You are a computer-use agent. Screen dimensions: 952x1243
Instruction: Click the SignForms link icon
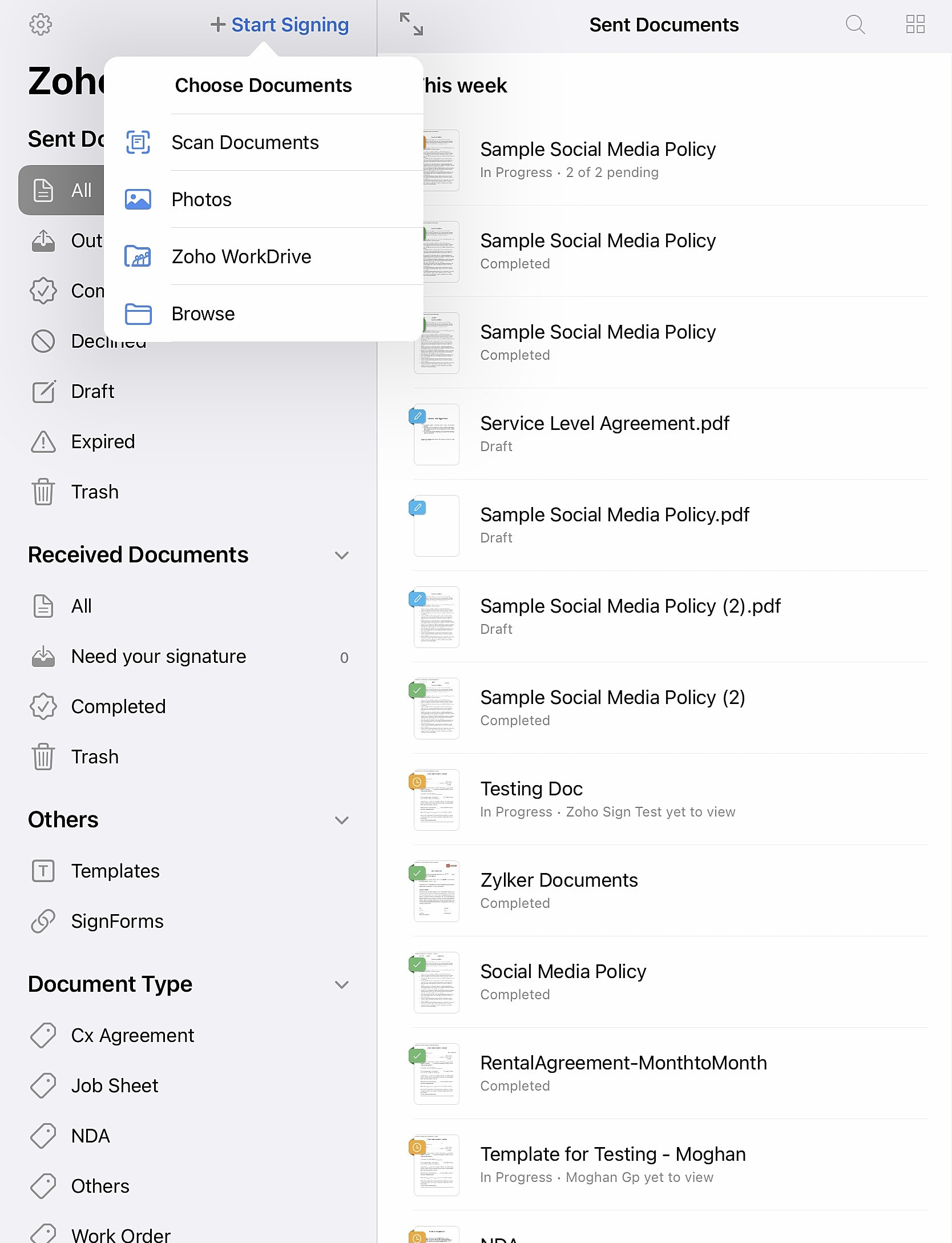point(43,921)
